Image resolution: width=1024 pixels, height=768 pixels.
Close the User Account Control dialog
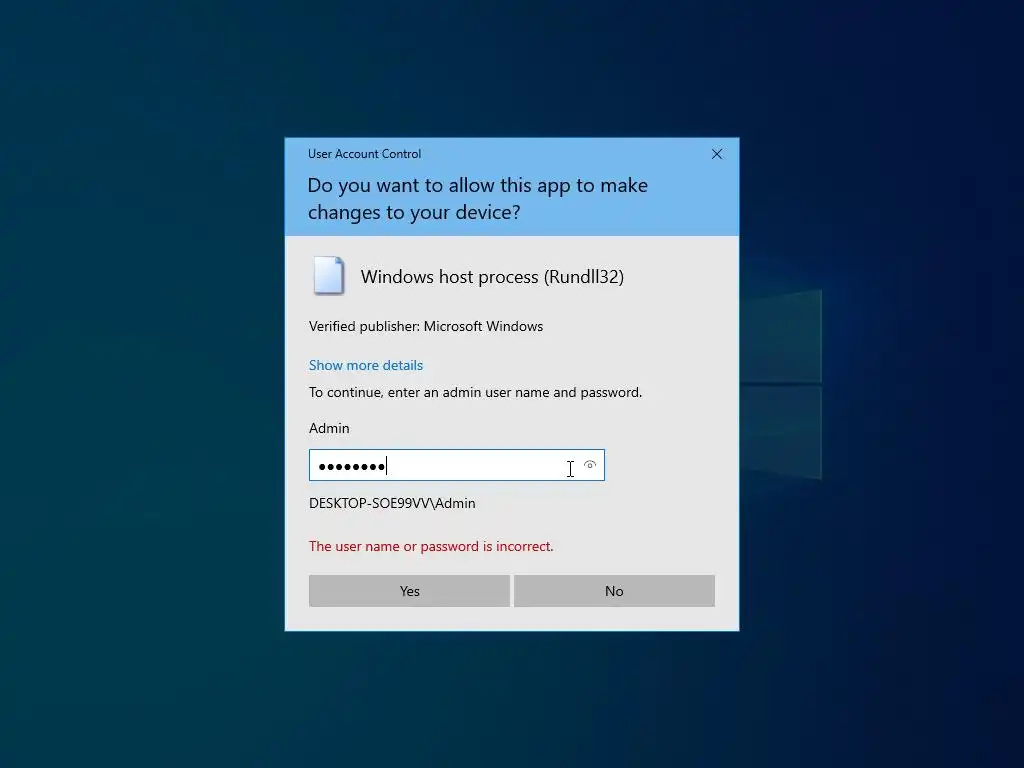(716, 154)
